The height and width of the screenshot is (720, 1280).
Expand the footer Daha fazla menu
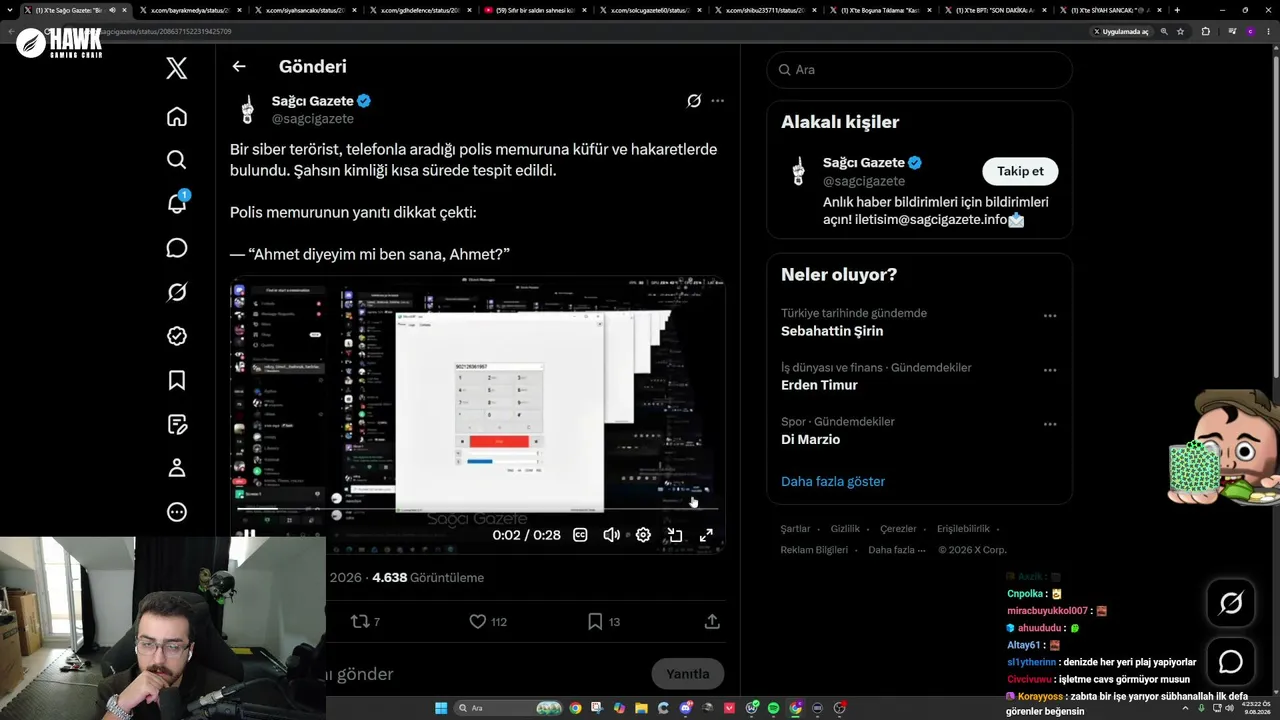897,550
